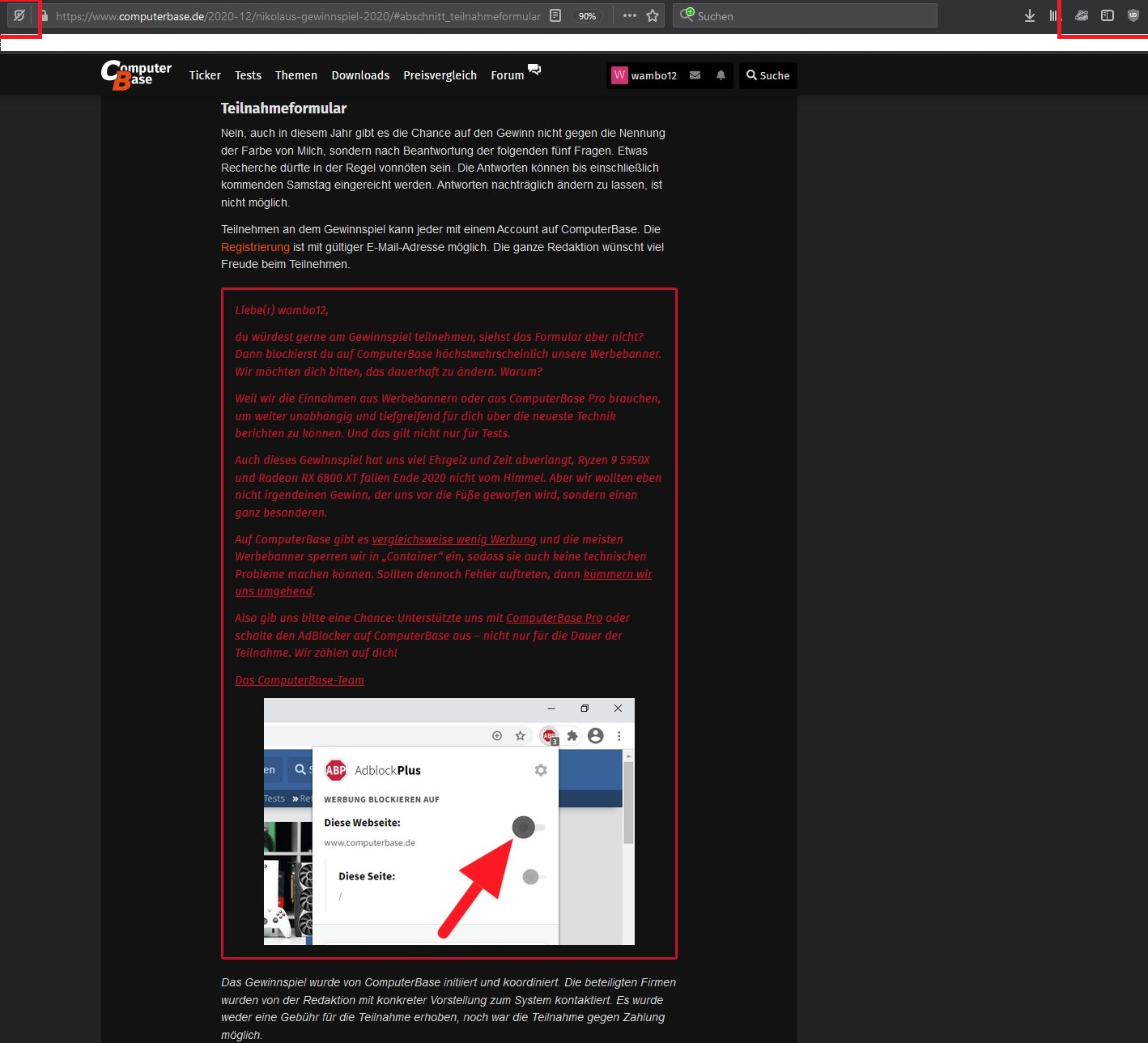
Task: Open messages via the envelope icon
Action: pyautogui.click(x=695, y=74)
